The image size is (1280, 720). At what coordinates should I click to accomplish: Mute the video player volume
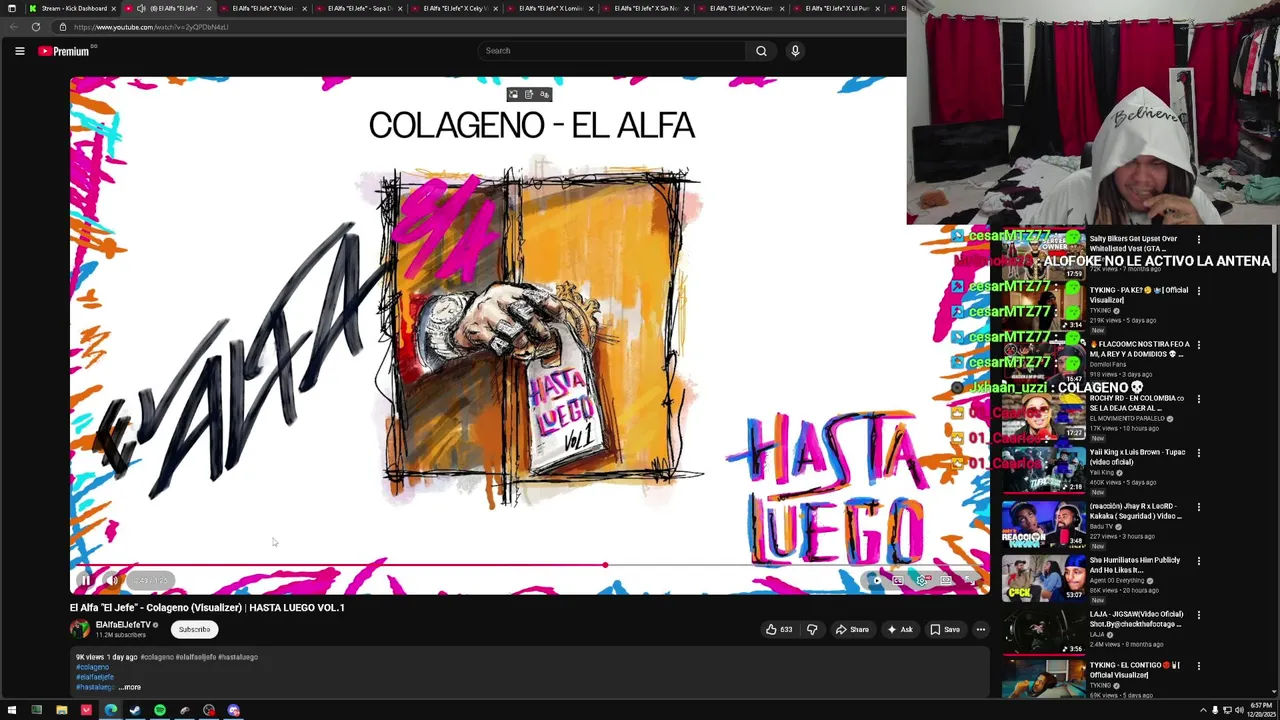113,580
